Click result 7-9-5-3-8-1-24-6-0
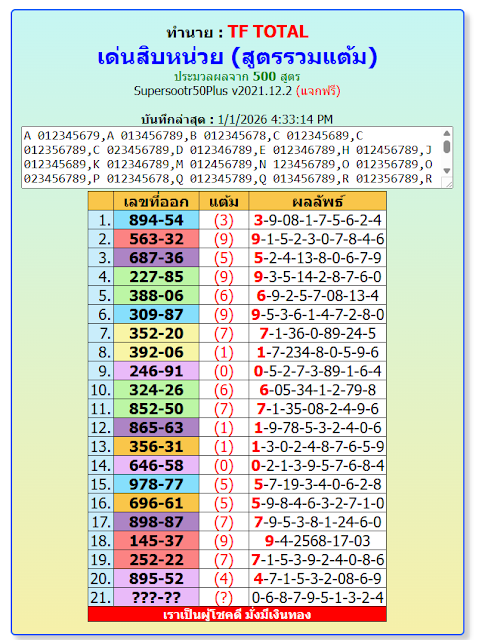 (x=318, y=522)
